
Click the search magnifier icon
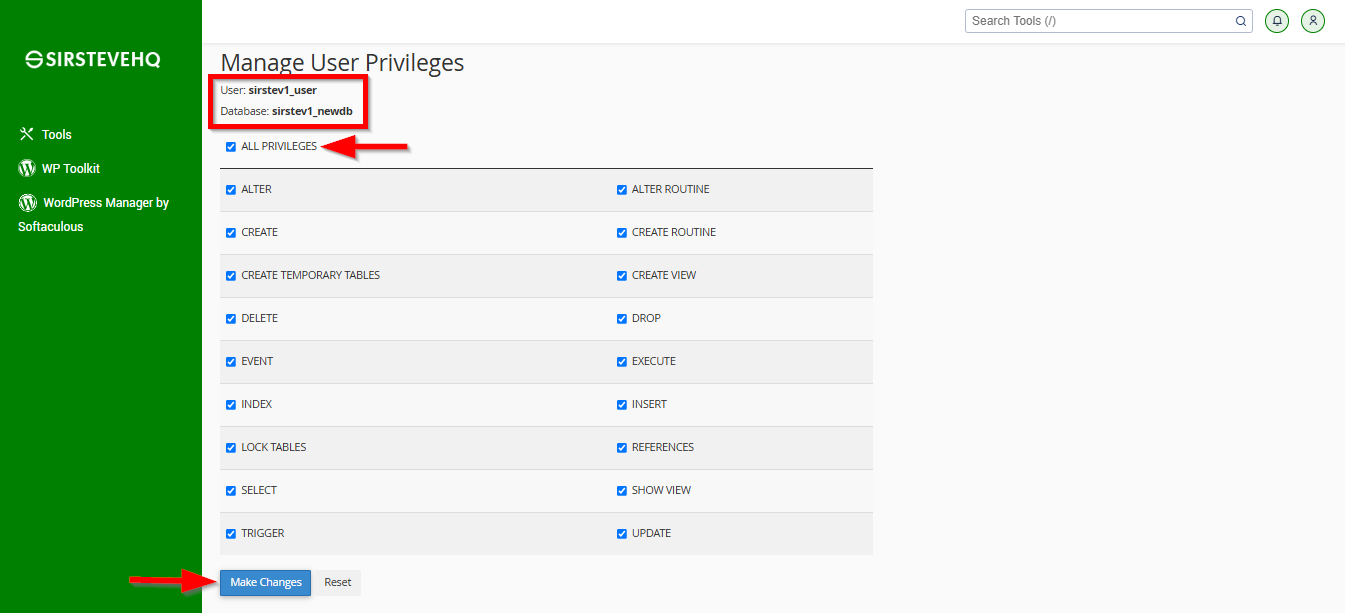pos(1241,21)
